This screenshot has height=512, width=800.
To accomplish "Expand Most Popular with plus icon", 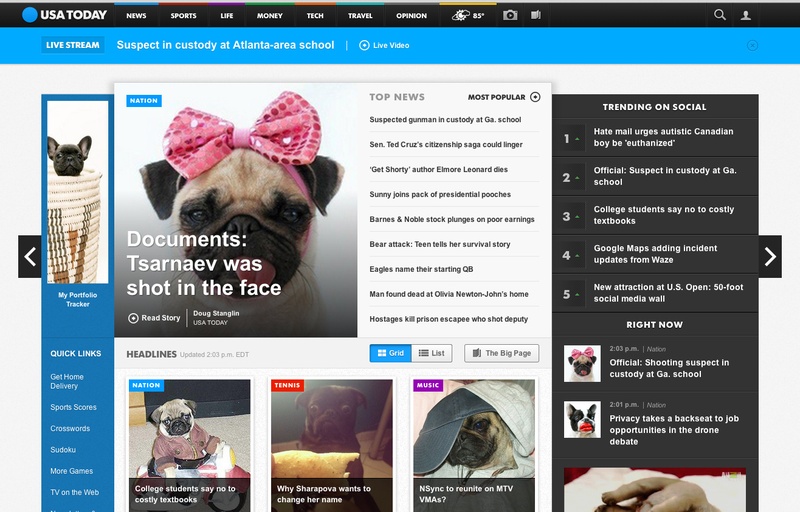I will click(x=535, y=97).
